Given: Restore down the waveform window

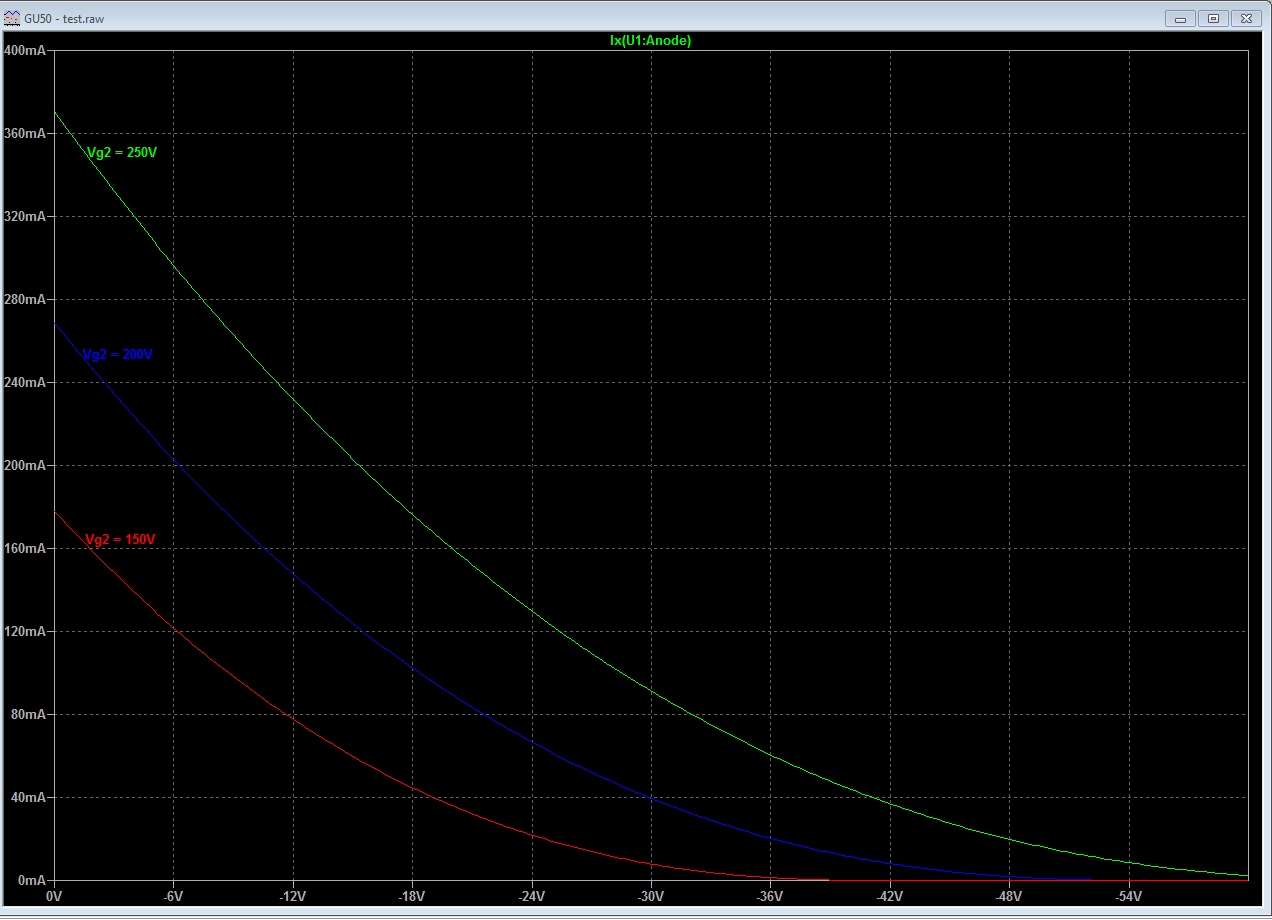Looking at the screenshot, I should (1213, 18).
